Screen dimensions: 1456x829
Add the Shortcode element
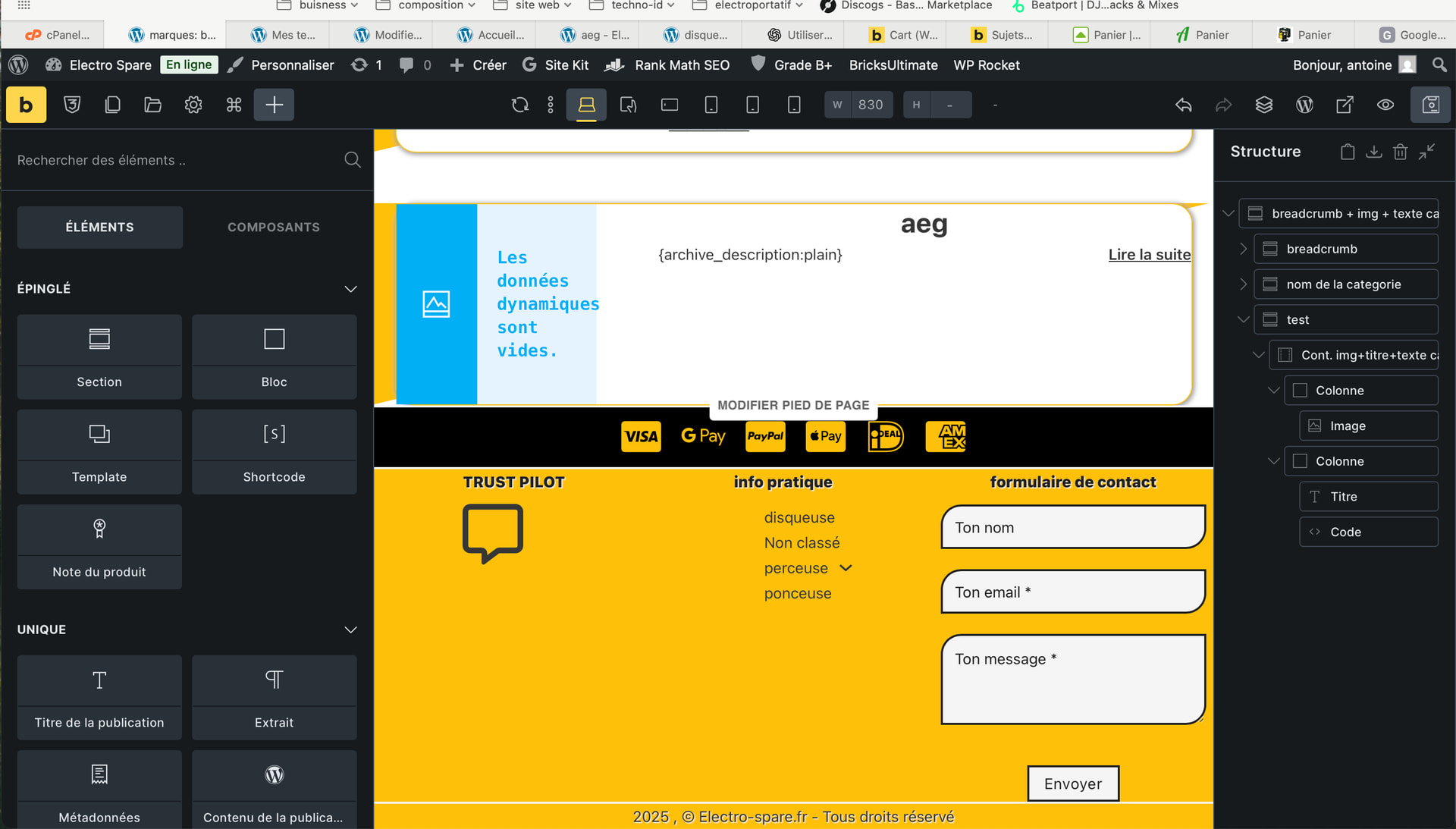(x=274, y=451)
